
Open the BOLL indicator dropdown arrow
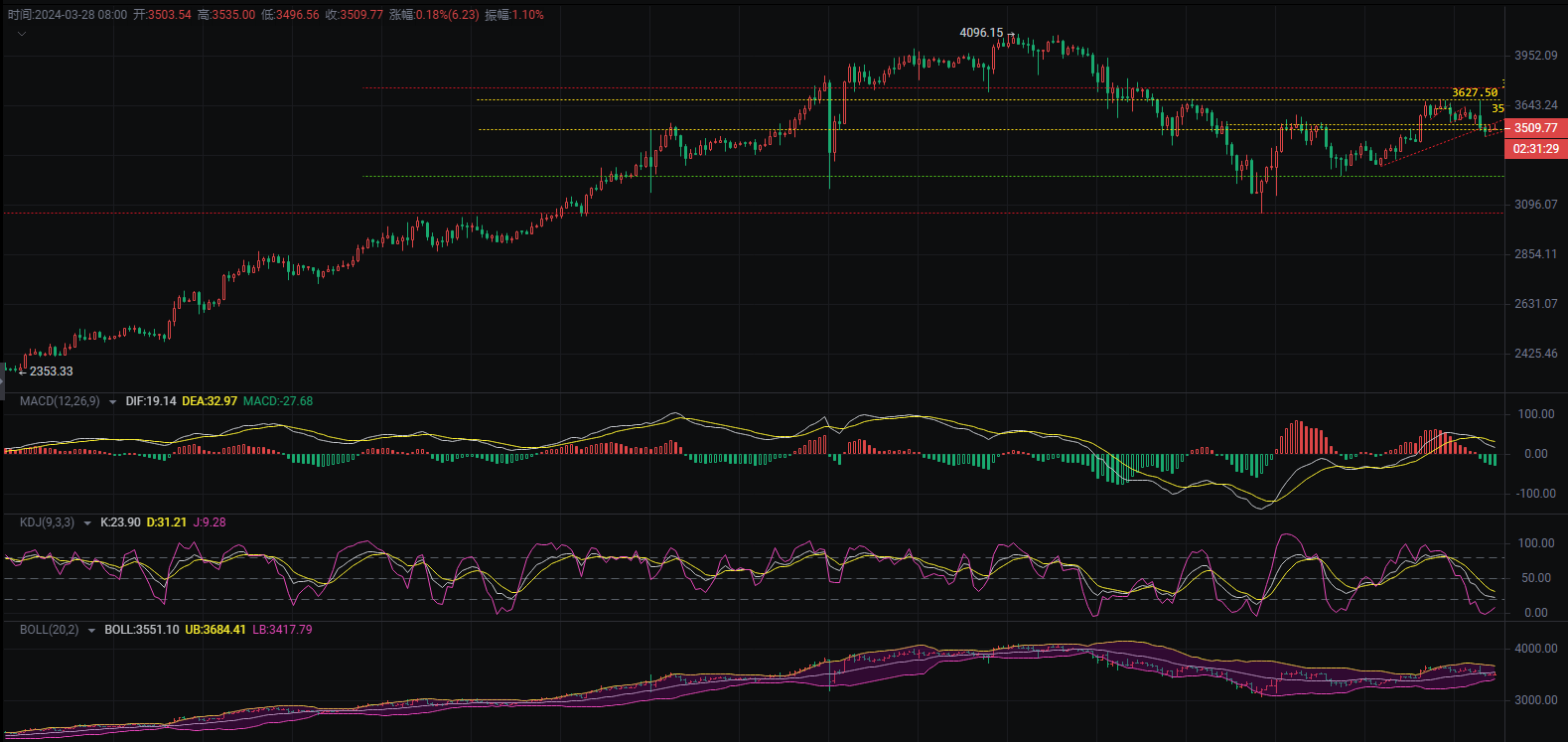click(x=91, y=631)
